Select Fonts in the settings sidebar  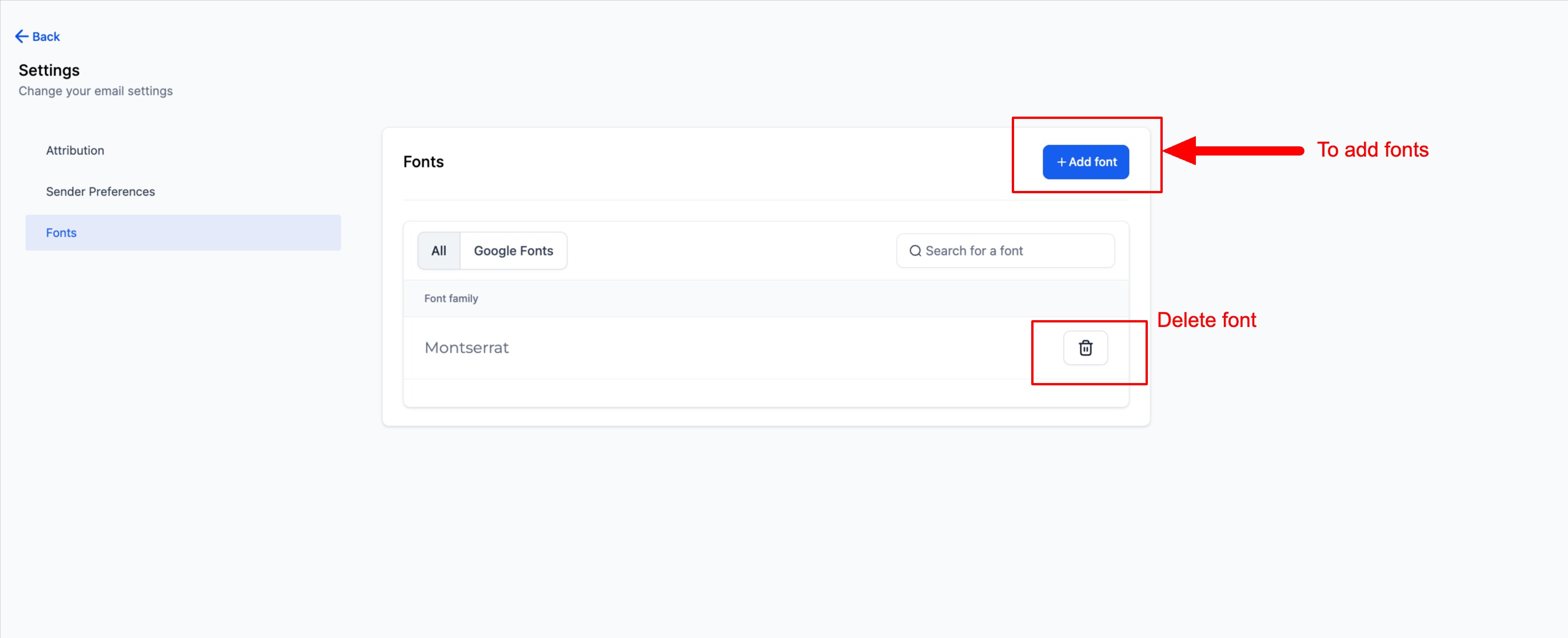[x=62, y=233]
